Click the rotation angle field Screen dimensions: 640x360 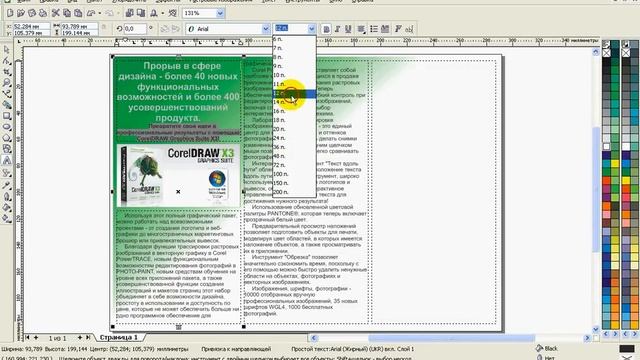[135, 29]
